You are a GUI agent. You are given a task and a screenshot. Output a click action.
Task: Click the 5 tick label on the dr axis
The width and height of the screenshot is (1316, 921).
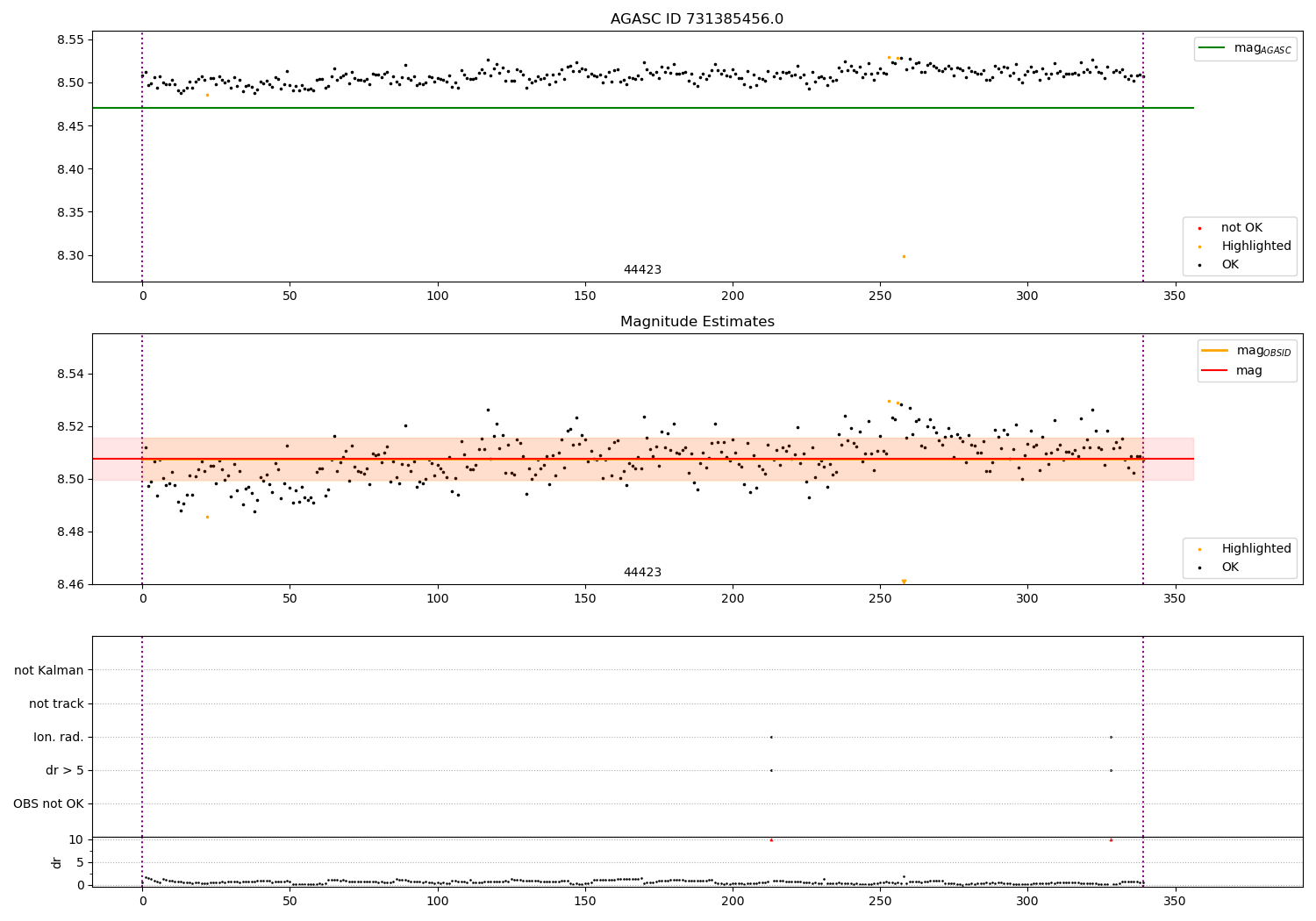pos(80,863)
